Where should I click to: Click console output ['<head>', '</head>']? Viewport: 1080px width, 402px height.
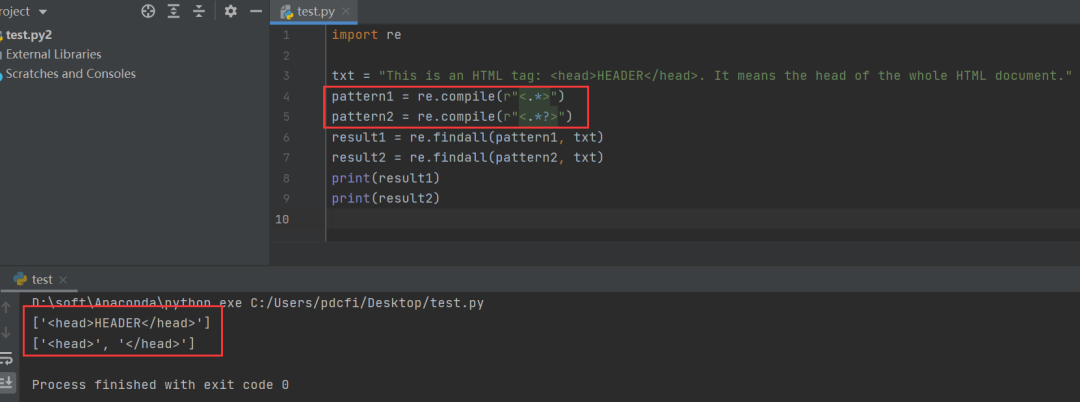114,343
